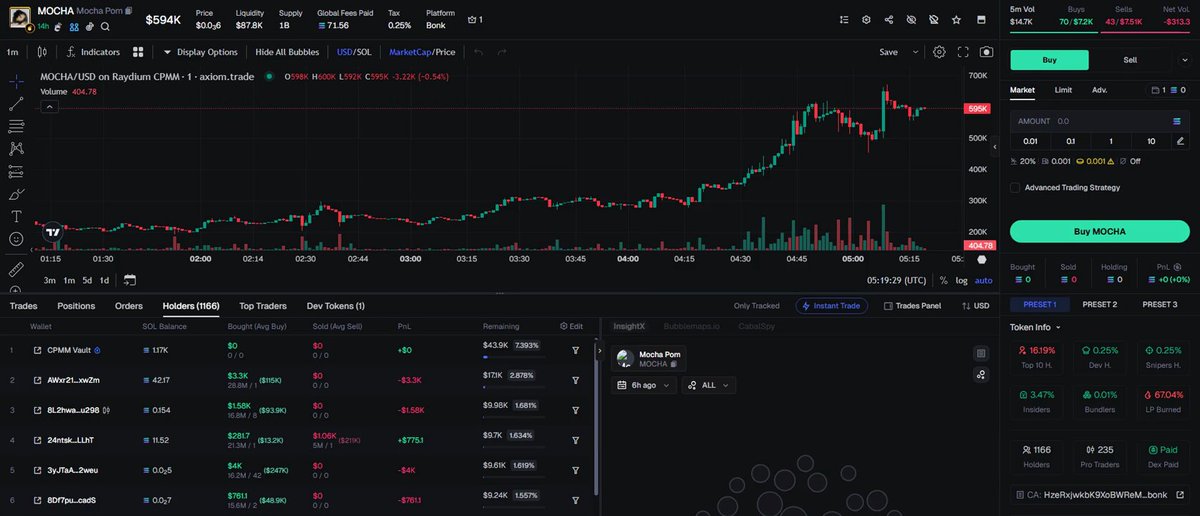The height and width of the screenshot is (516, 1200).
Task: Switch between MarketCap and Price display
Action: [422, 52]
